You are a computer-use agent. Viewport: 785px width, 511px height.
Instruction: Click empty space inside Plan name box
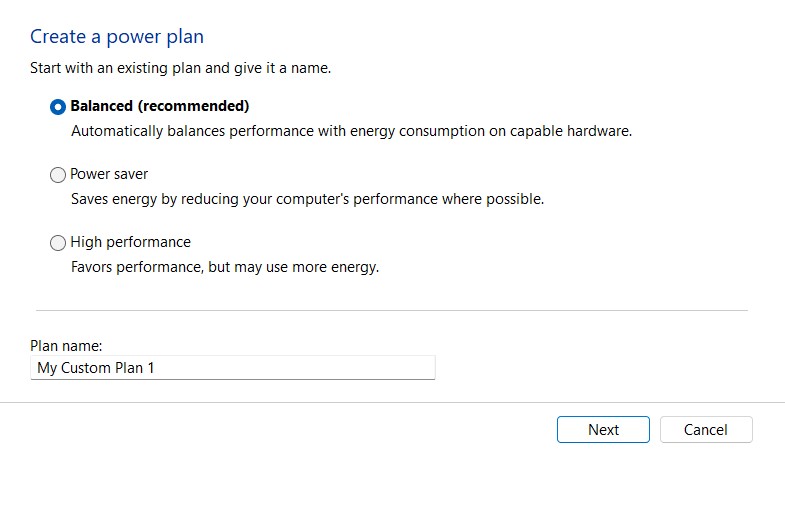coord(300,368)
